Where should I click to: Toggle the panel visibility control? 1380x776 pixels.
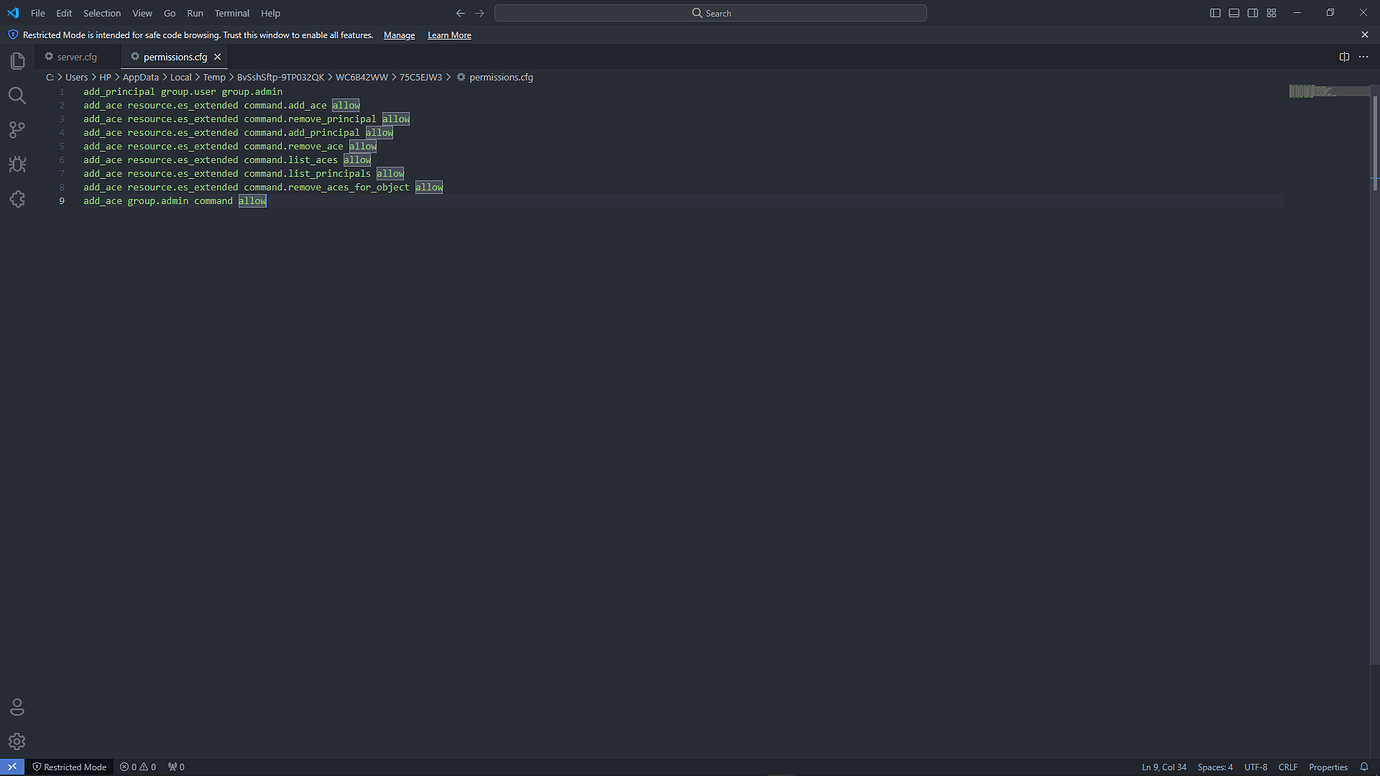coord(1234,12)
